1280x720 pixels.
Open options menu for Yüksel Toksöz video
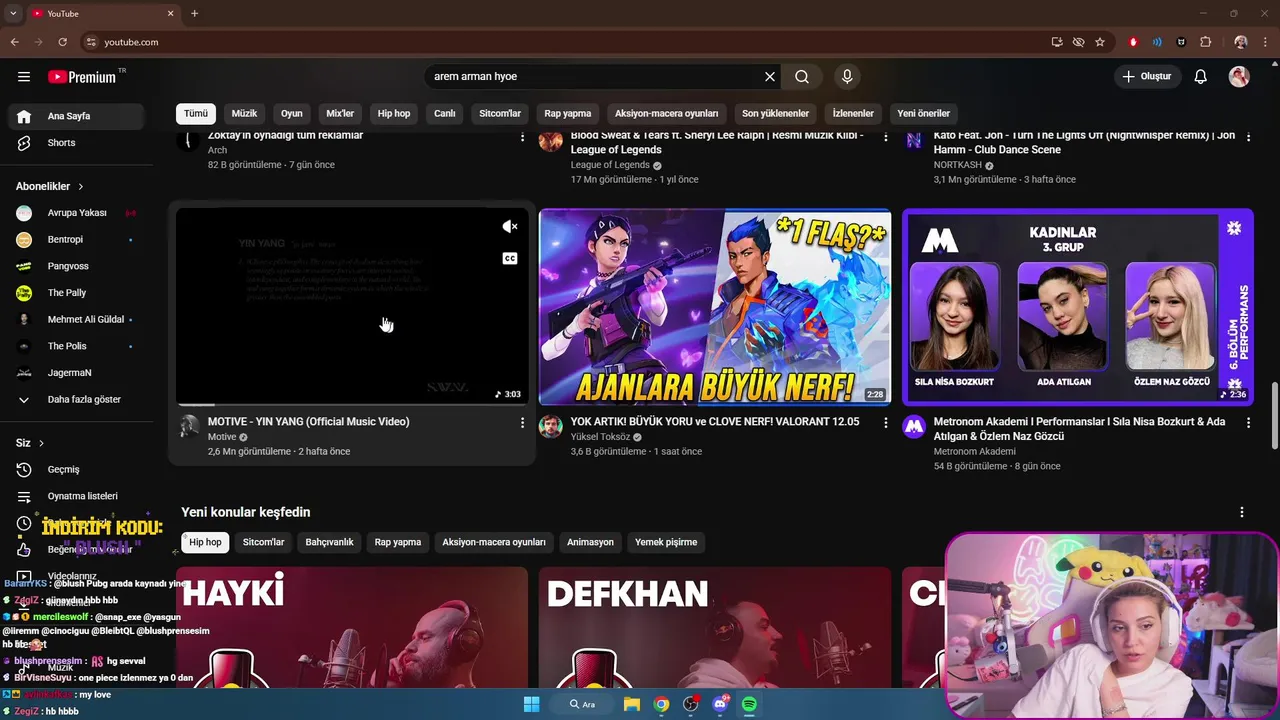(885, 423)
